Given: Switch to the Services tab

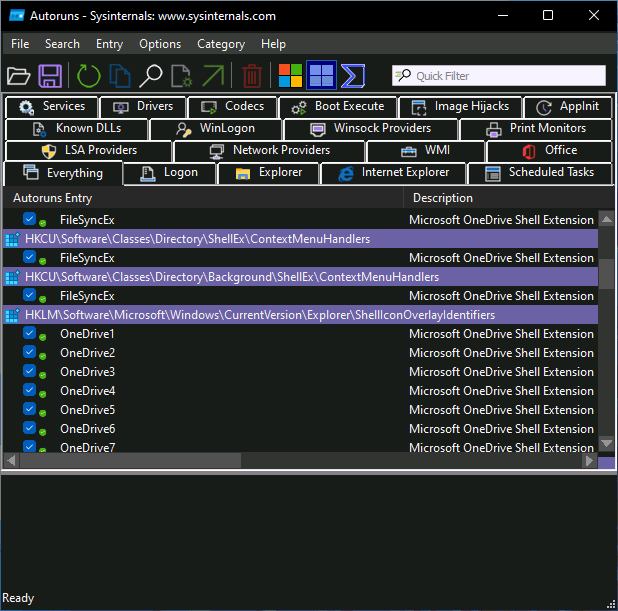Looking at the screenshot, I should [x=52, y=106].
